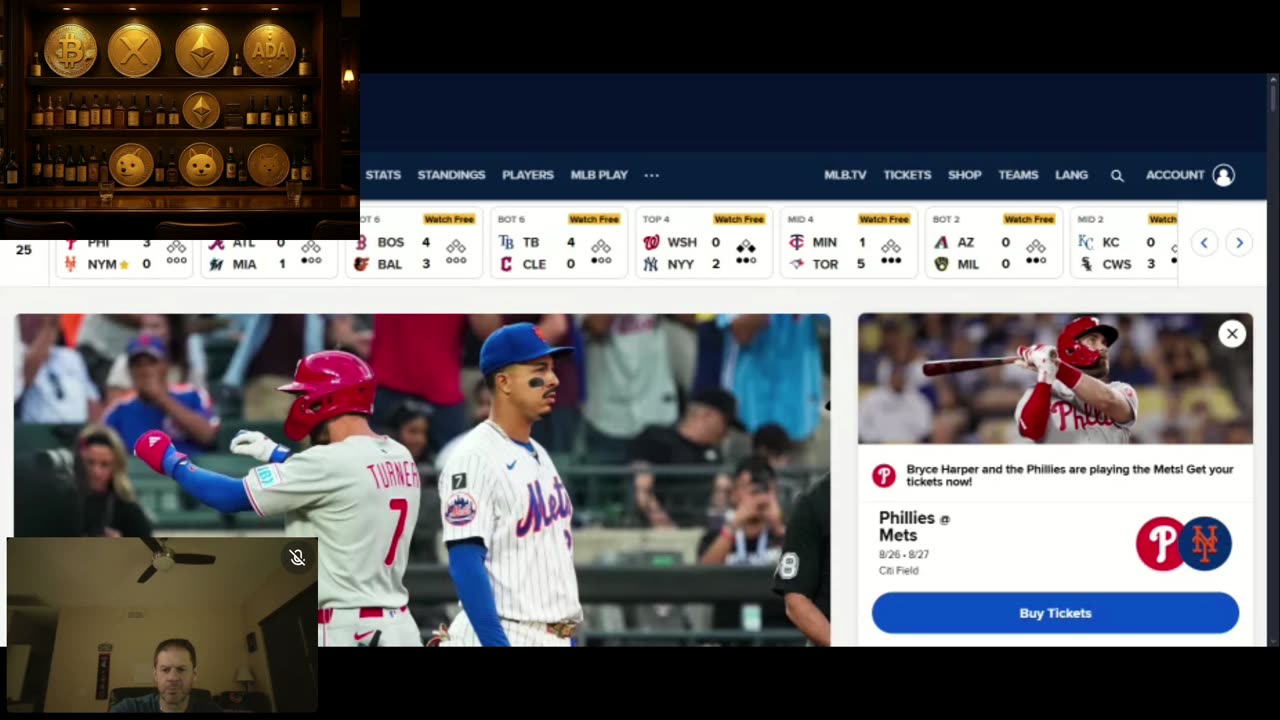Open MLB.TV in the navigation bar
Viewport: 1280px width, 720px height.
click(x=845, y=175)
